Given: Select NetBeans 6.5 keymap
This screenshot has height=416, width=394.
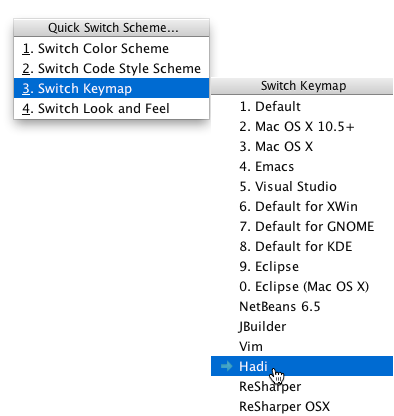Looking at the screenshot, I should [x=302, y=307].
